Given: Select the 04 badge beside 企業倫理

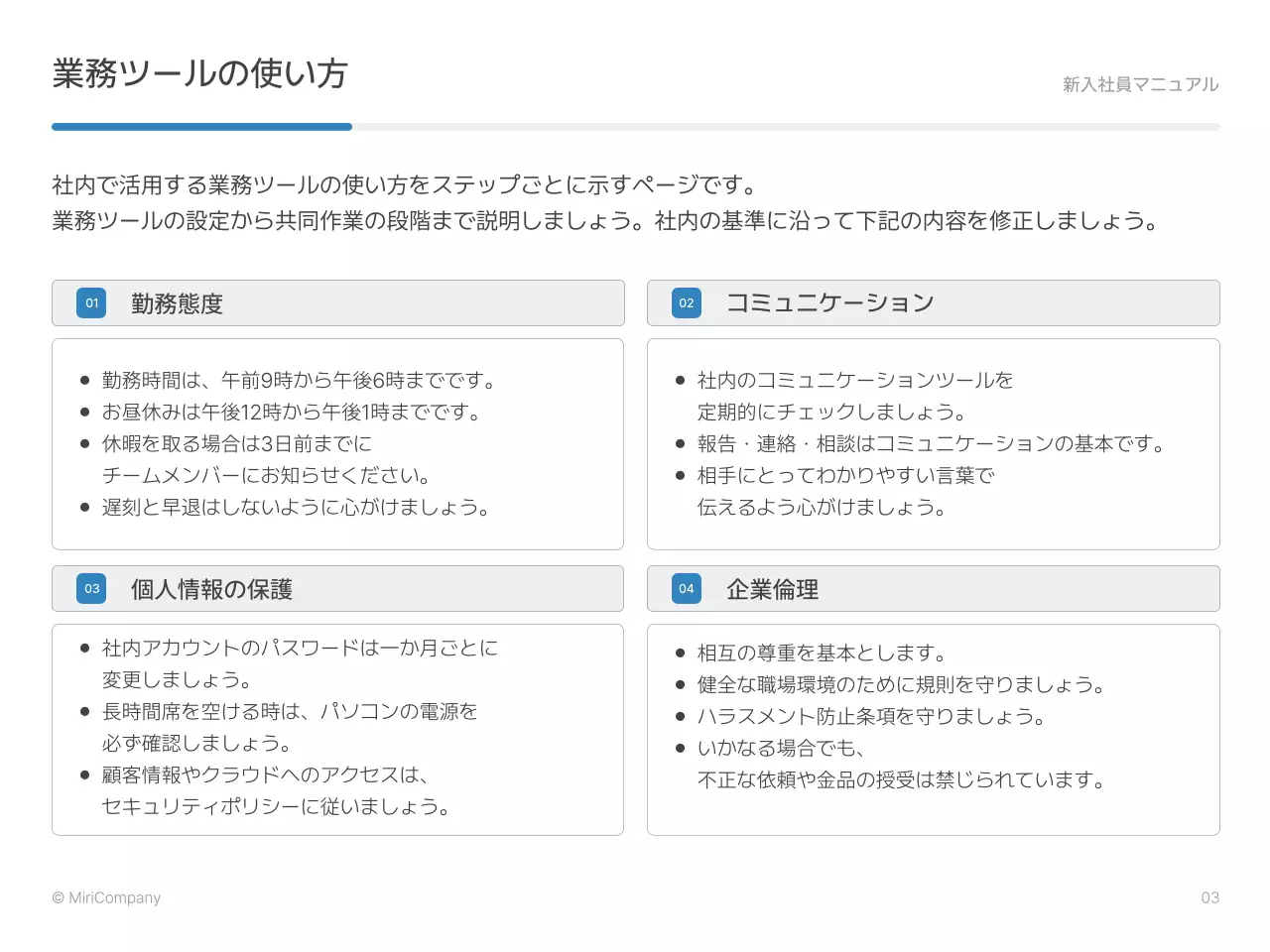Looking at the screenshot, I should [687, 589].
